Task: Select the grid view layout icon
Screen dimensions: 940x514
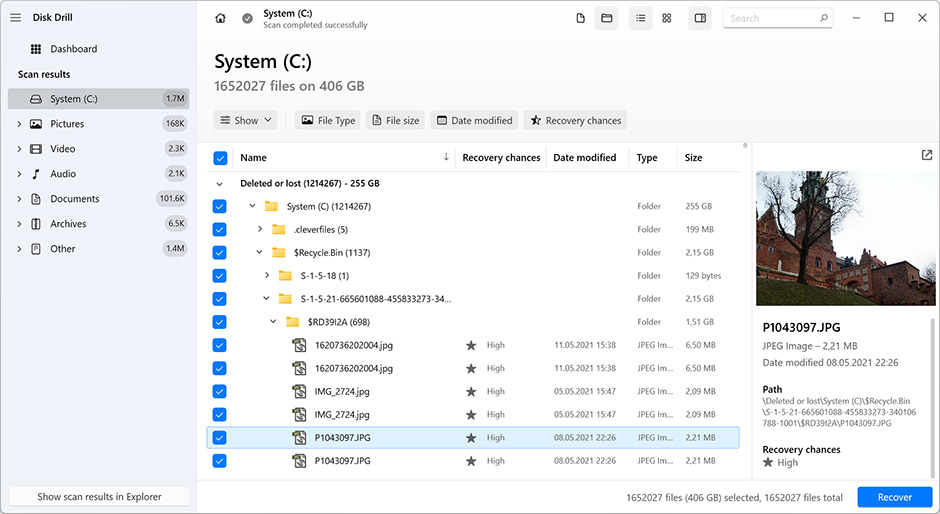Action: coord(667,18)
